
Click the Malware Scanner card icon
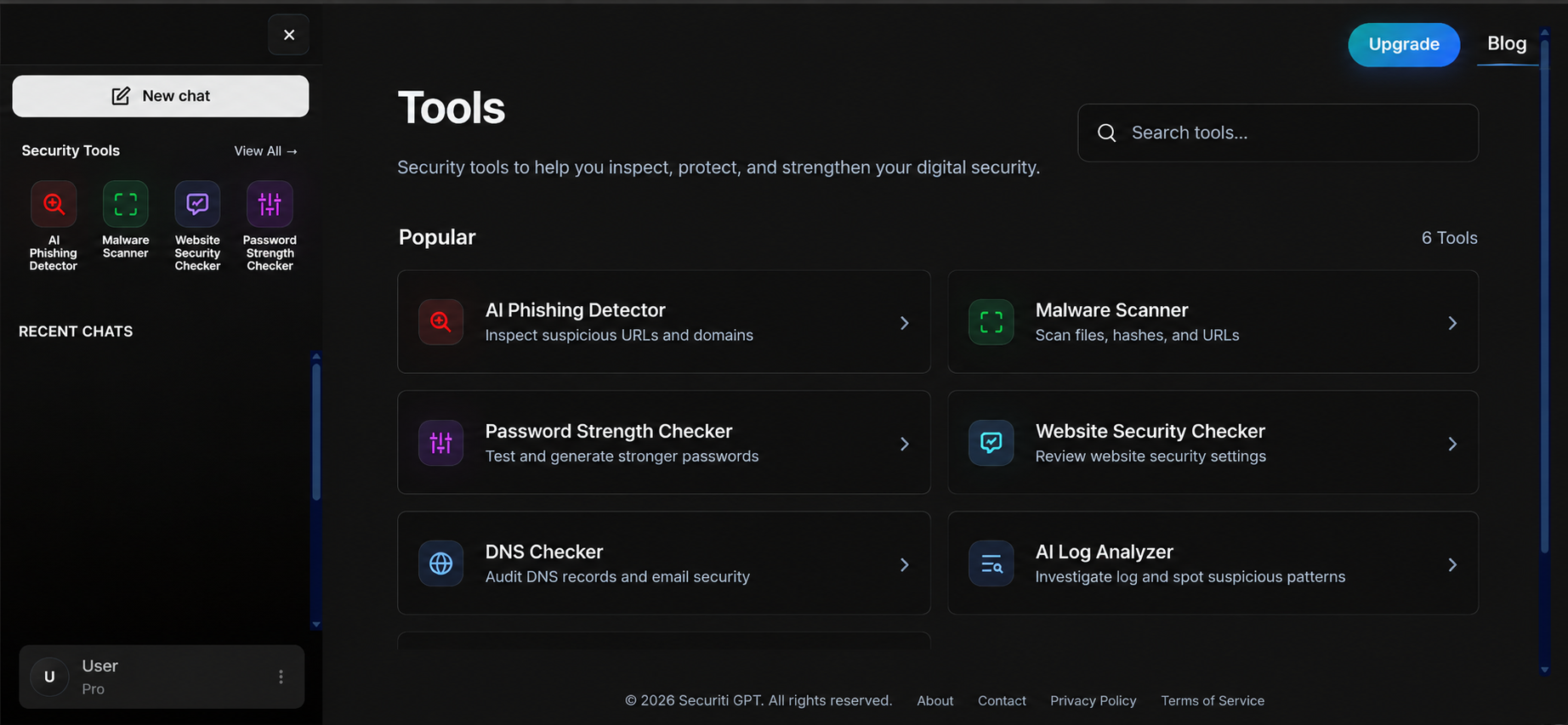(991, 322)
